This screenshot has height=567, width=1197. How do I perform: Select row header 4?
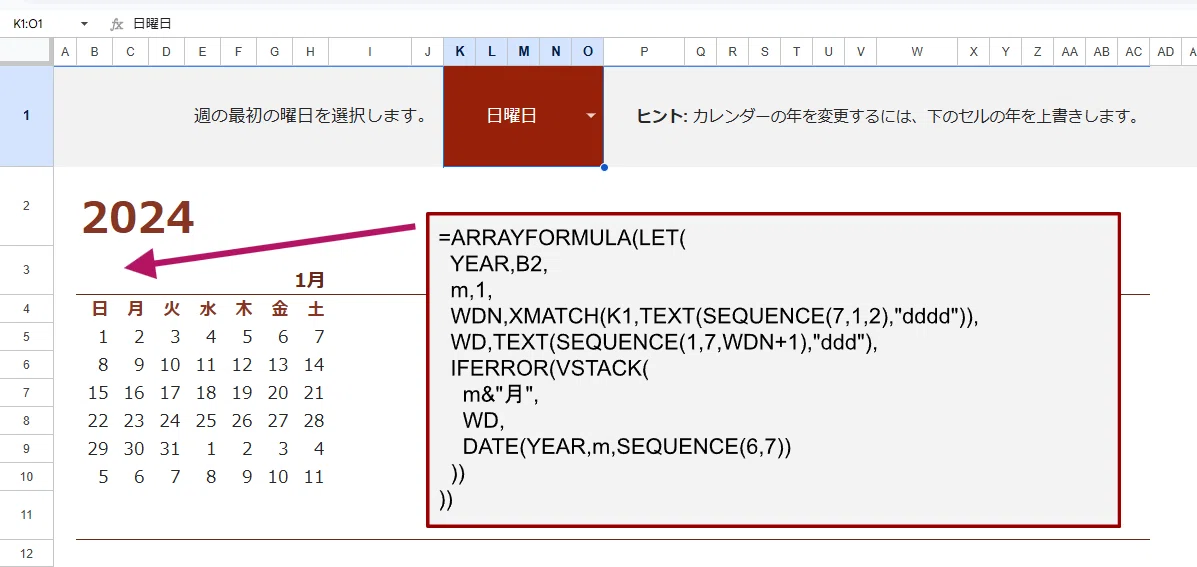27,308
